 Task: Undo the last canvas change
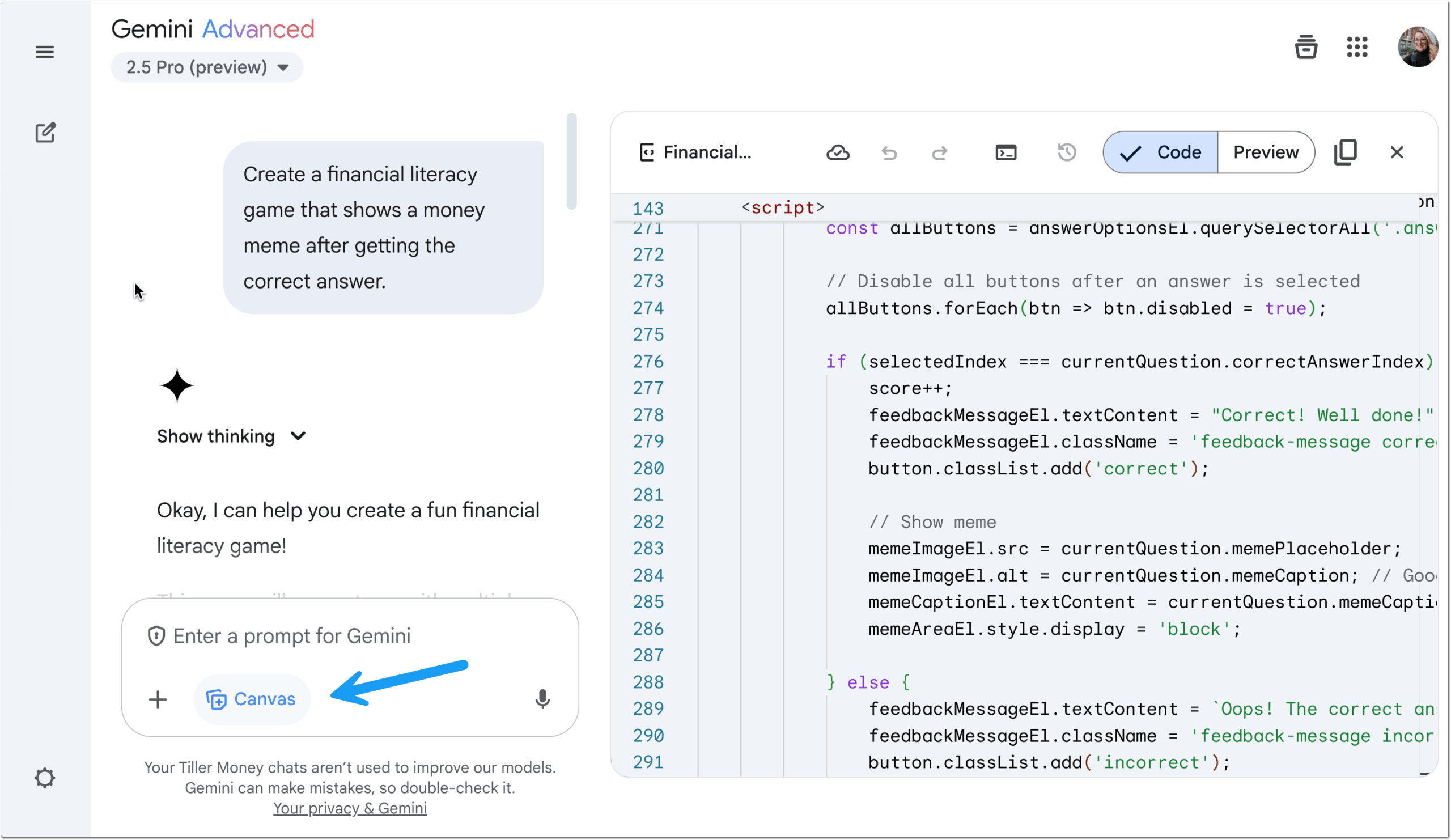(888, 152)
